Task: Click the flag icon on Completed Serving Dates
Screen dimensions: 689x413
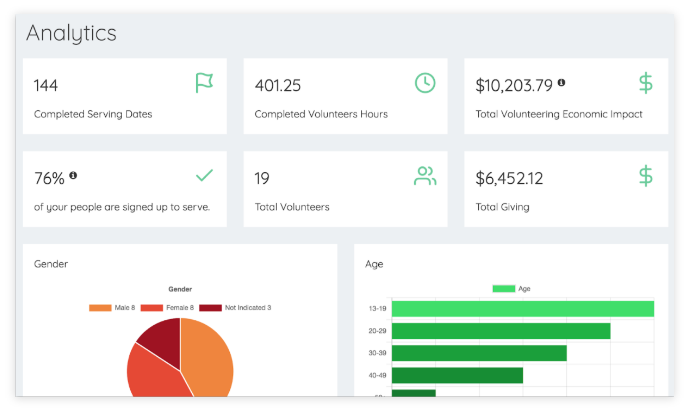Action: pyautogui.click(x=204, y=83)
